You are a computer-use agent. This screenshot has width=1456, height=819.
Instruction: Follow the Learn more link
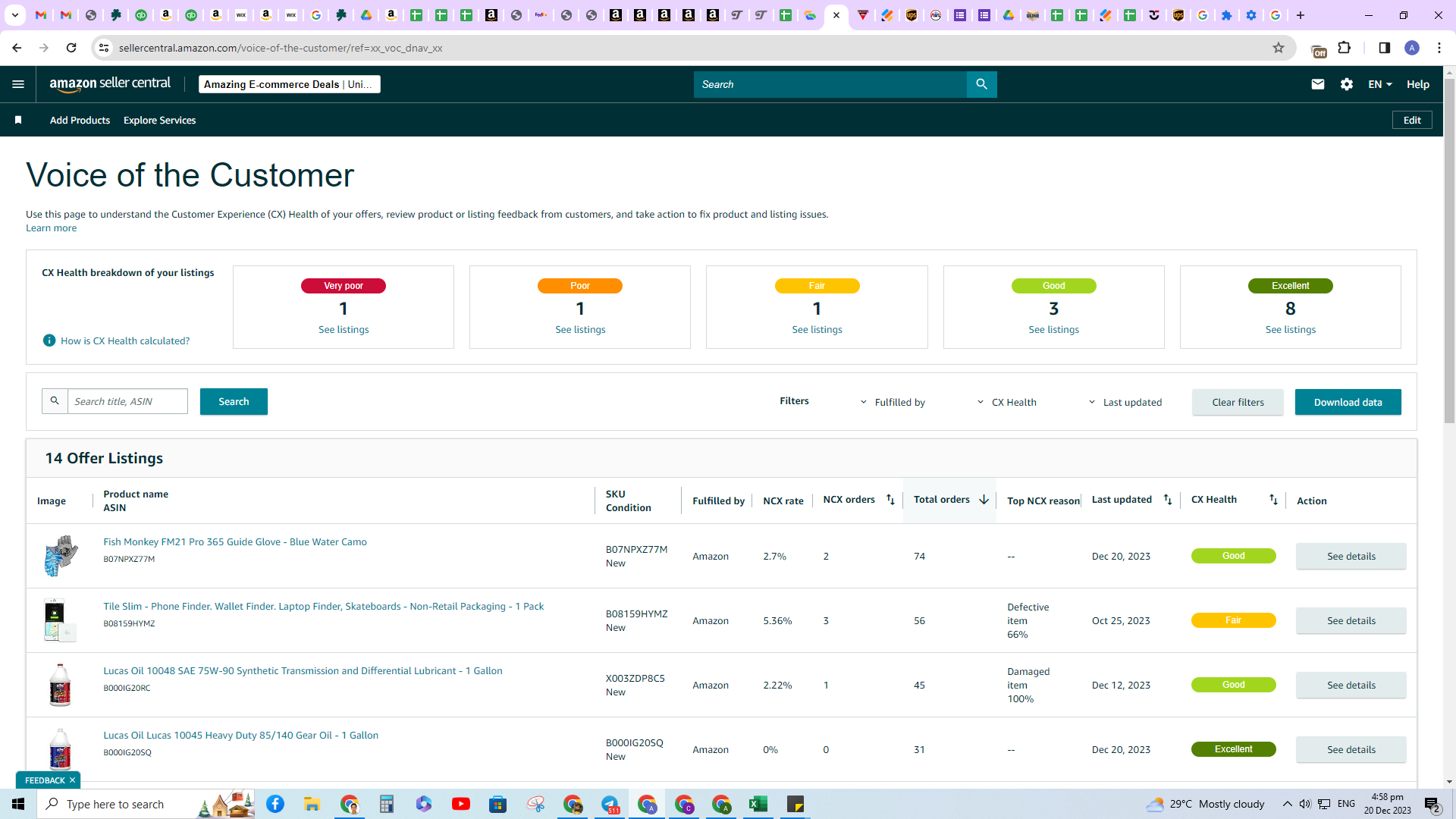(x=51, y=227)
